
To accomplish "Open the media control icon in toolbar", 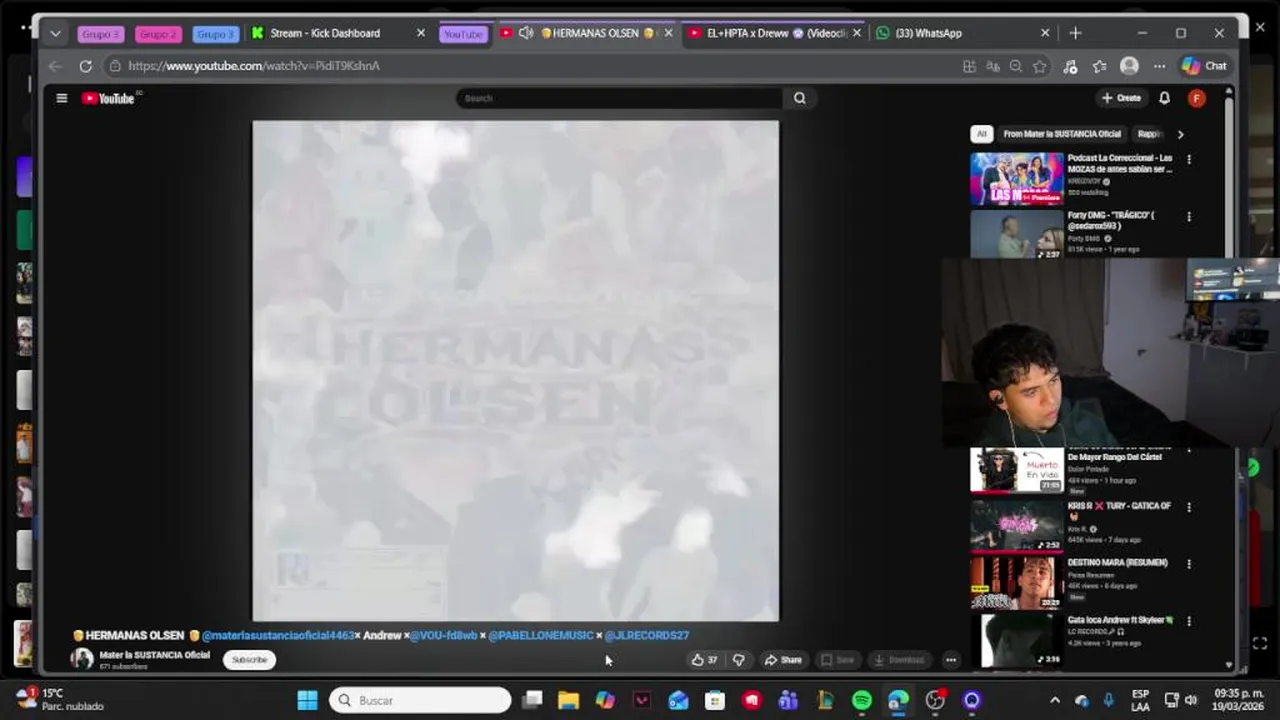I will click(x=1070, y=66).
